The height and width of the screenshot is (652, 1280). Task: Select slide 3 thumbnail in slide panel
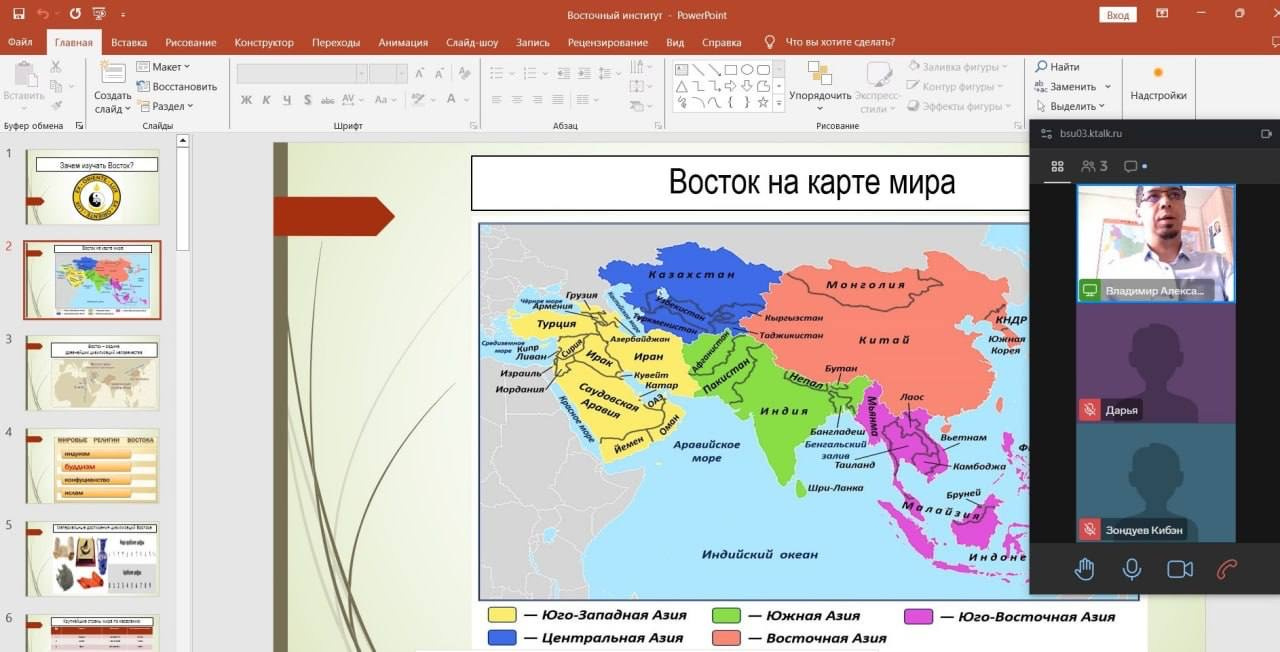pos(92,373)
